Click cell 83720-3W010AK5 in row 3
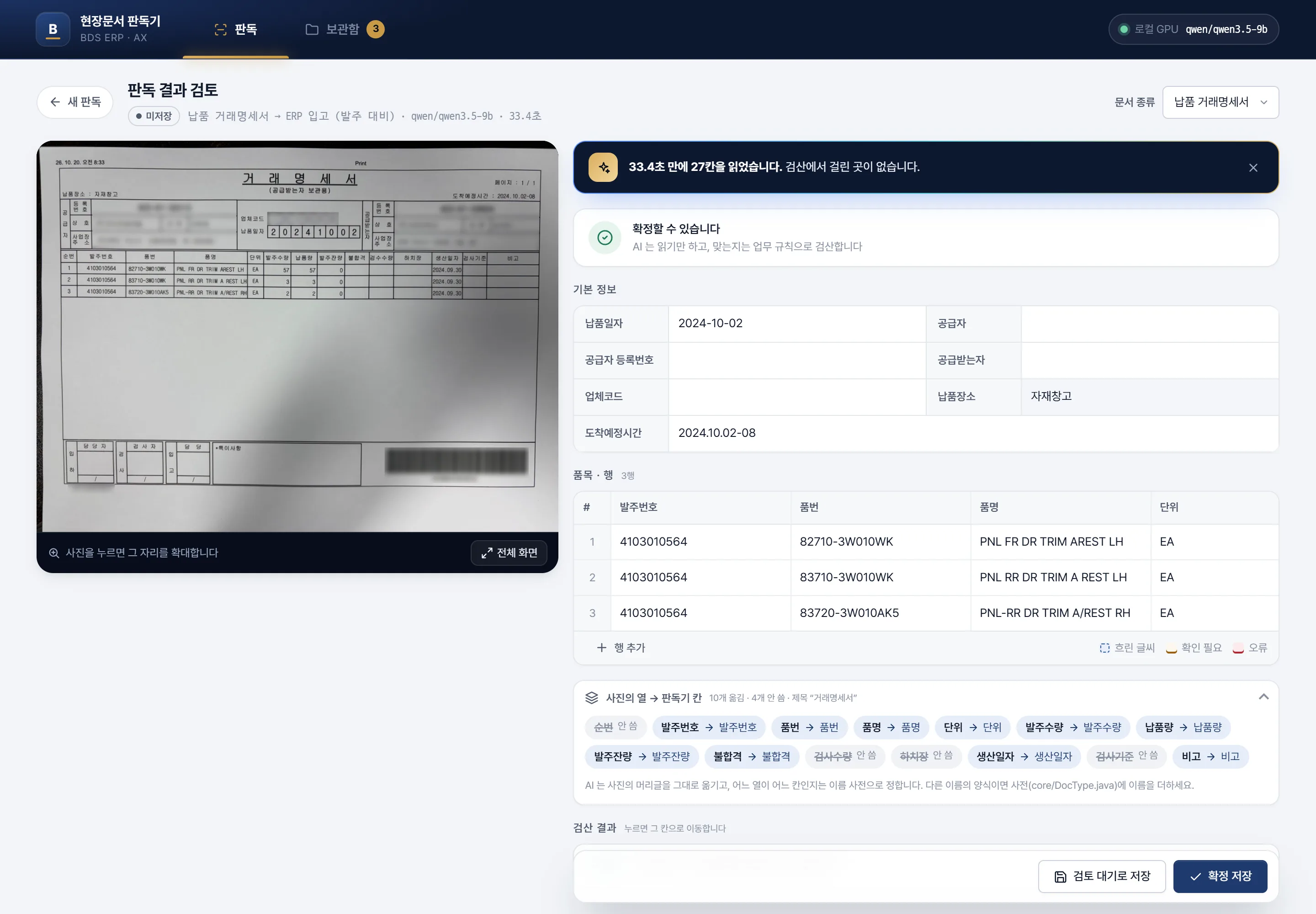The width and height of the screenshot is (1316, 914). [881, 613]
